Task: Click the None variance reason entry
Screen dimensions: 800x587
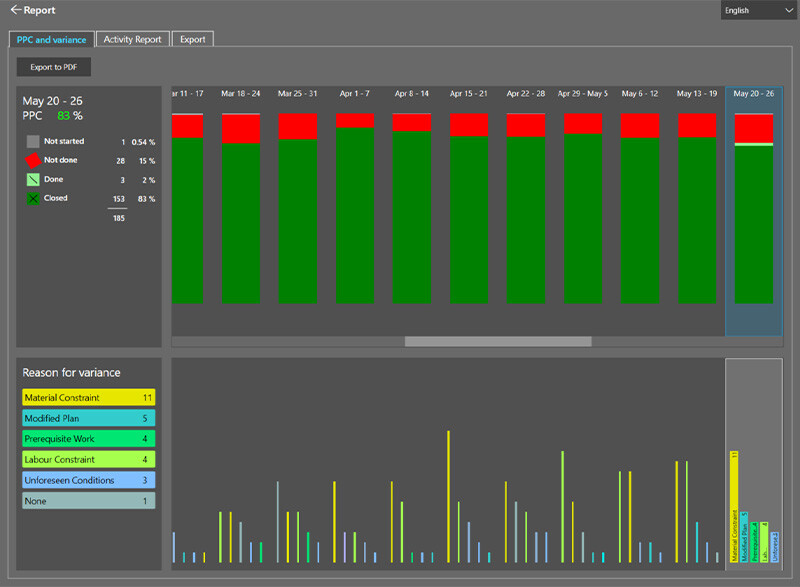Action: pos(88,501)
